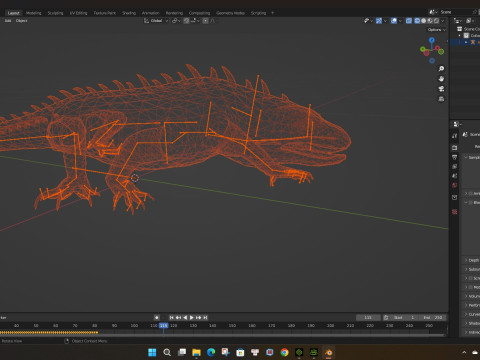Open the outliner editor type dropdown

tap(458, 21)
